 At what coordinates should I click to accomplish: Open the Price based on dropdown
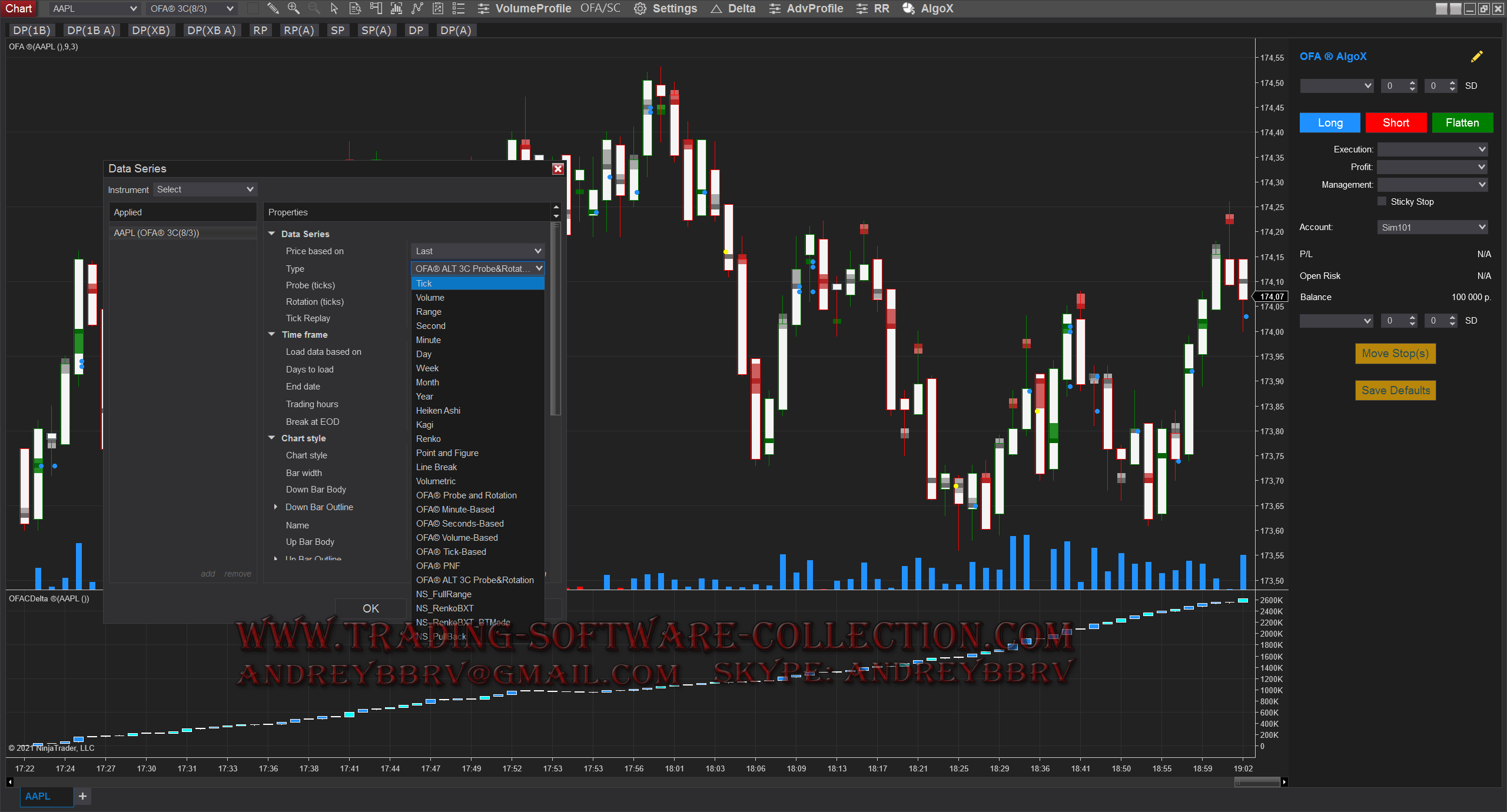tap(477, 251)
